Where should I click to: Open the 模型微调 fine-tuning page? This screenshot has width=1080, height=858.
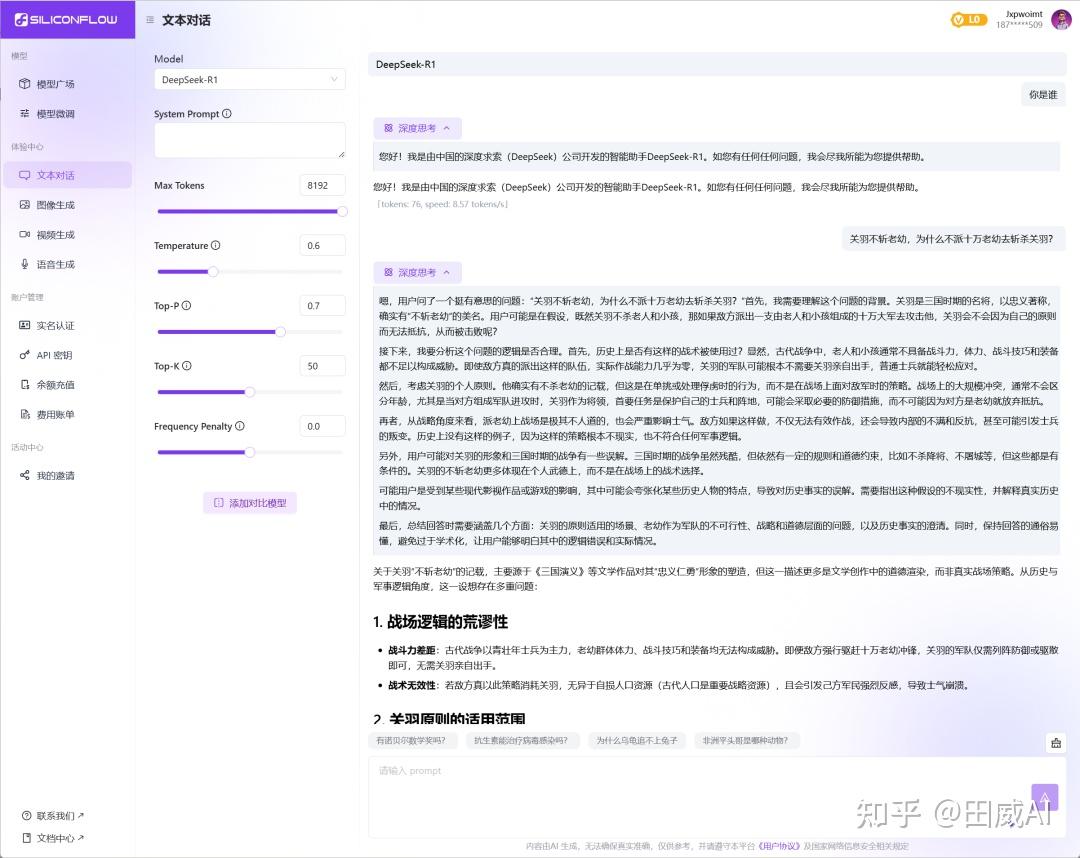[57, 113]
